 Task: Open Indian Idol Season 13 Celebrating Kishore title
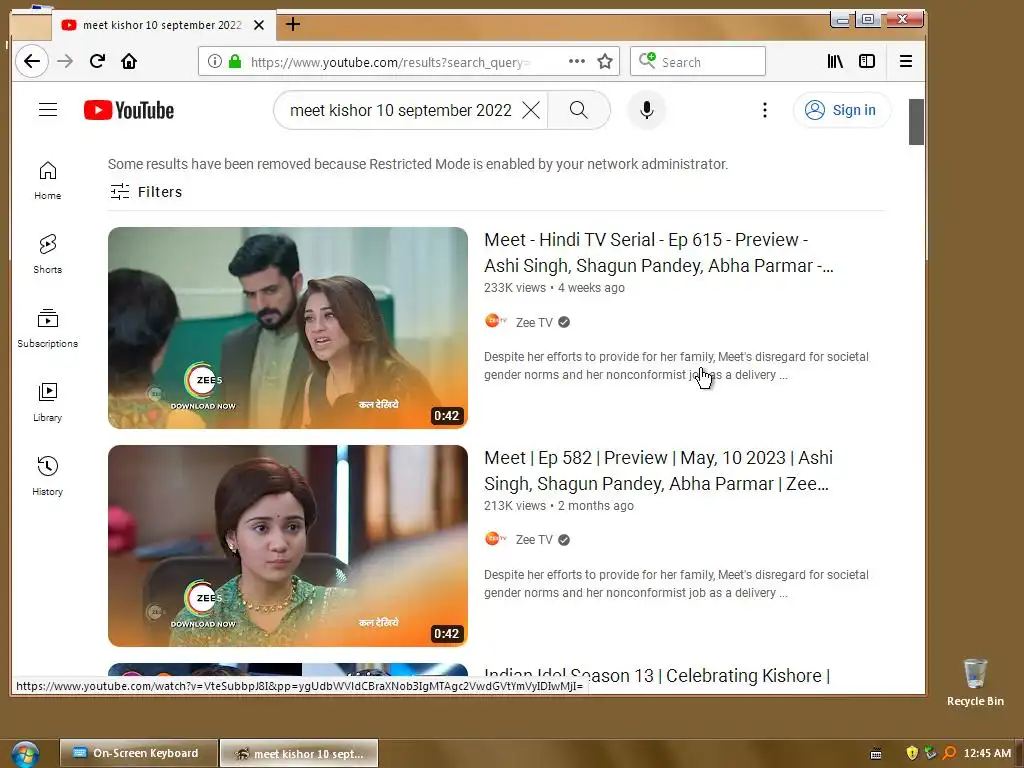click(x=657, y=676)
